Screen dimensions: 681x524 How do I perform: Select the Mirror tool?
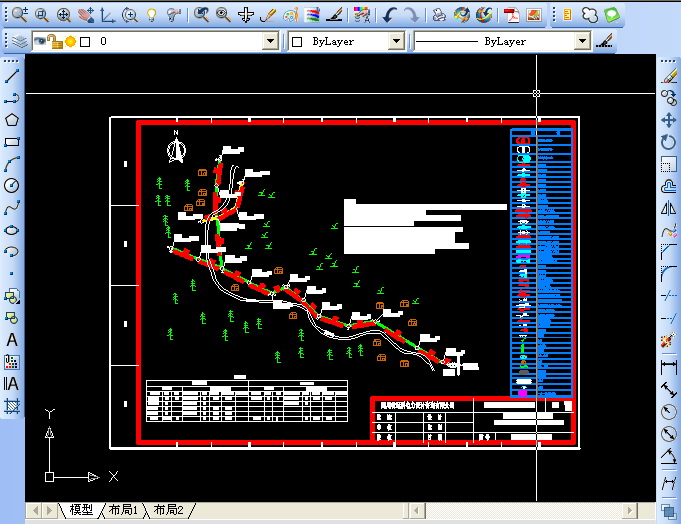[x=669, y=208]
